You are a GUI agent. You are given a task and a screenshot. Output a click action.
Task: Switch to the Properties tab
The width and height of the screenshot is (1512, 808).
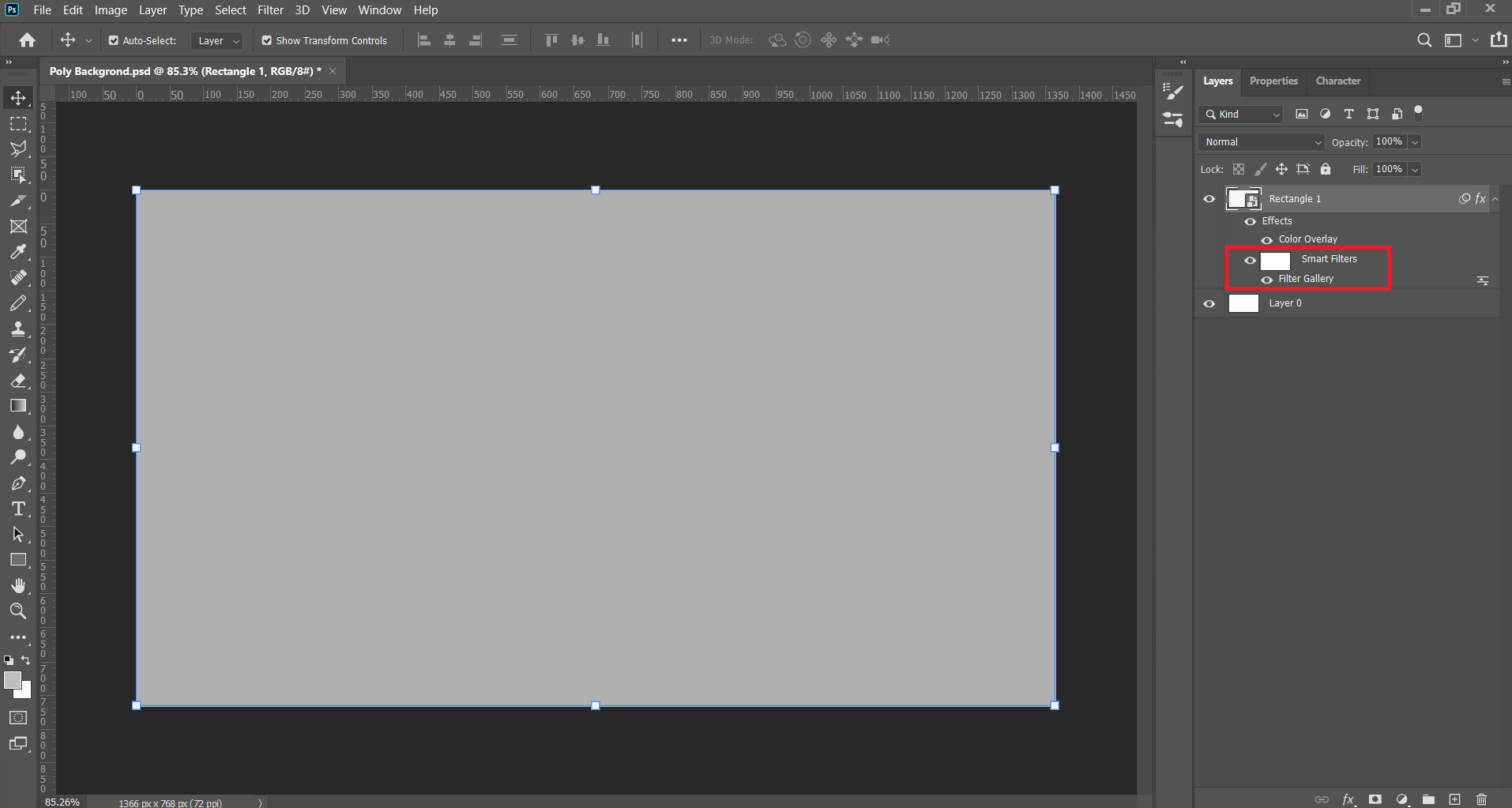pos(1273,81)
